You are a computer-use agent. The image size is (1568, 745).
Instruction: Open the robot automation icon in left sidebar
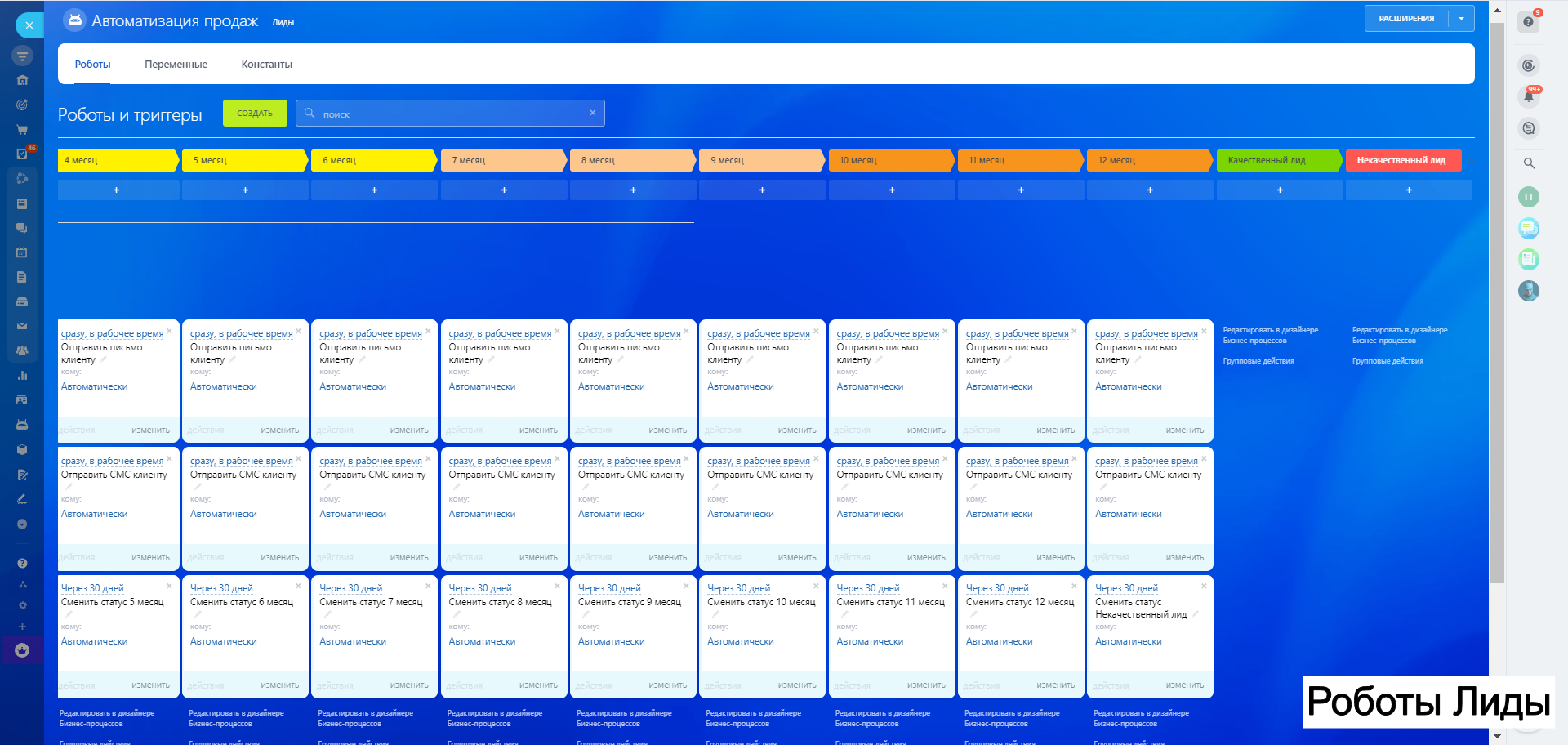coord(22,425)
